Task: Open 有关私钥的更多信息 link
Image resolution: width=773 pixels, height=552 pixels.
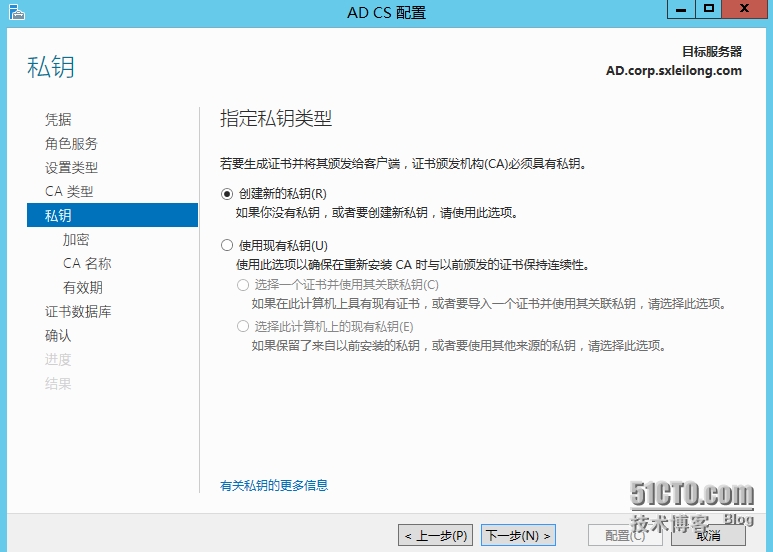Action: [x=274, y=485]
